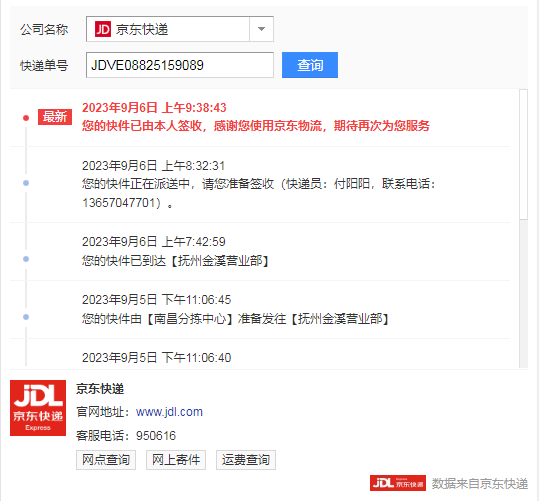Click the large JDL 京东快递 Express logo
Viewport: 542px width, 501px height.
point(38,408)
